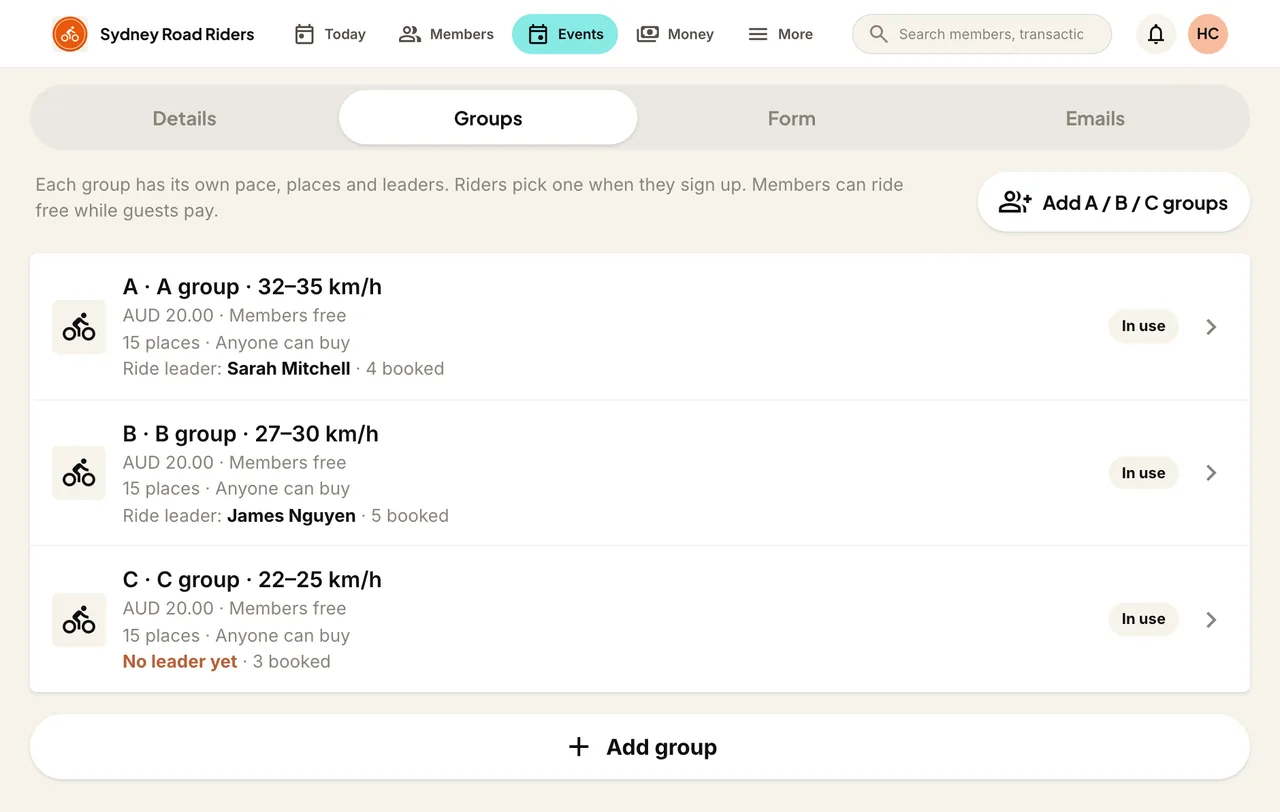Click the Add group button
The height and width of the screenshot is (812, 1280).
pos(640,747)
